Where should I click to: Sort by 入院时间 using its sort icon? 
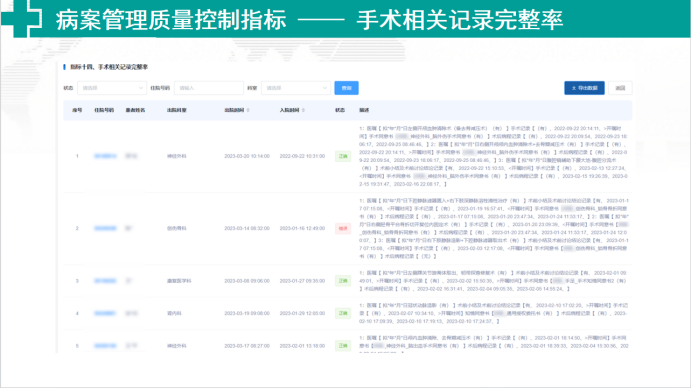303,110
